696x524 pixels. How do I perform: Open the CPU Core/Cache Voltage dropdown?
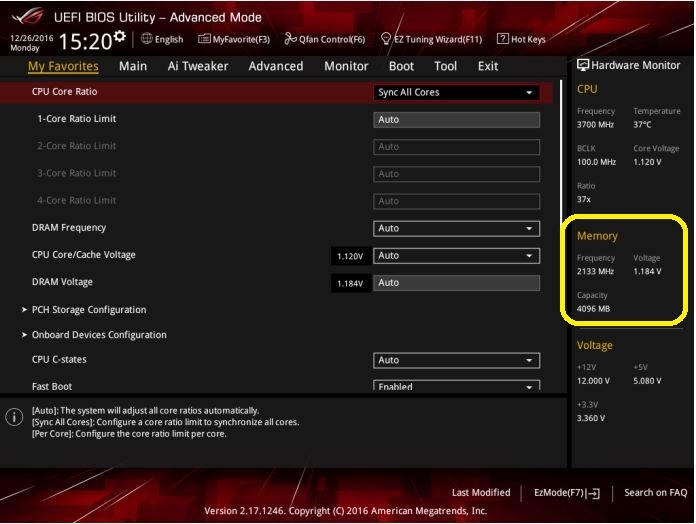coord(456,256)
